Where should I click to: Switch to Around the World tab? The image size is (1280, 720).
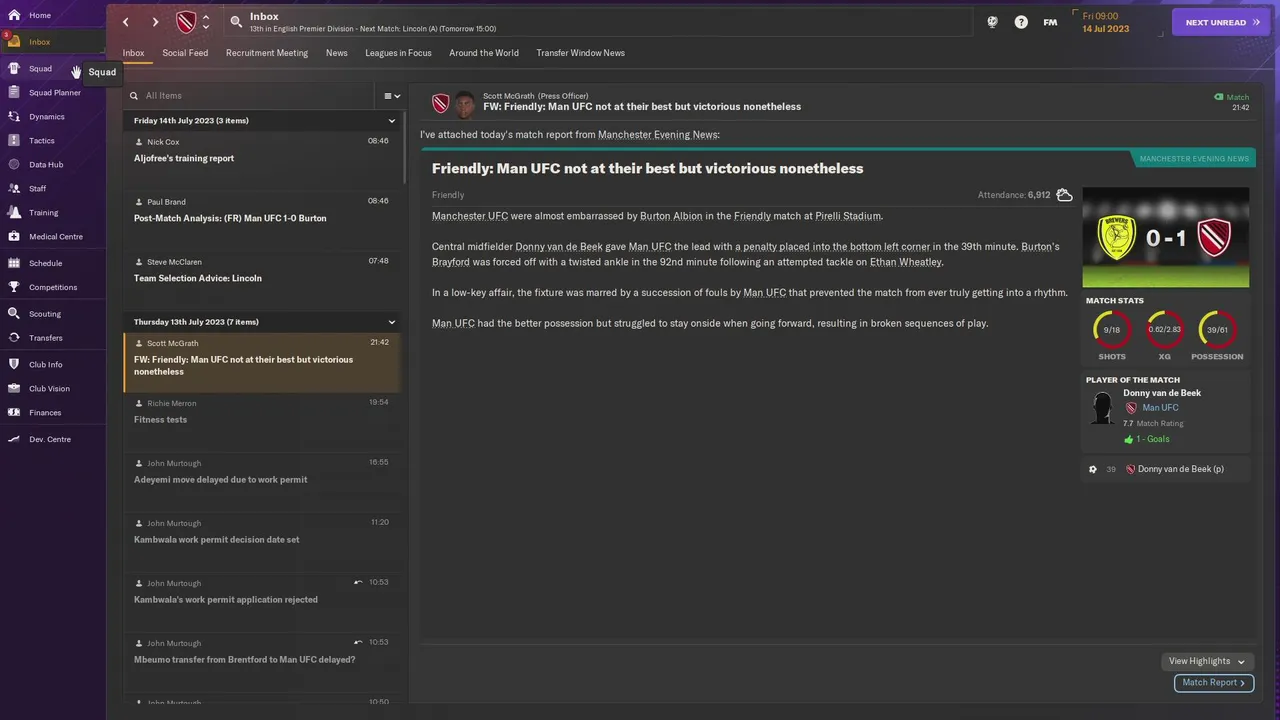[484, 53]
